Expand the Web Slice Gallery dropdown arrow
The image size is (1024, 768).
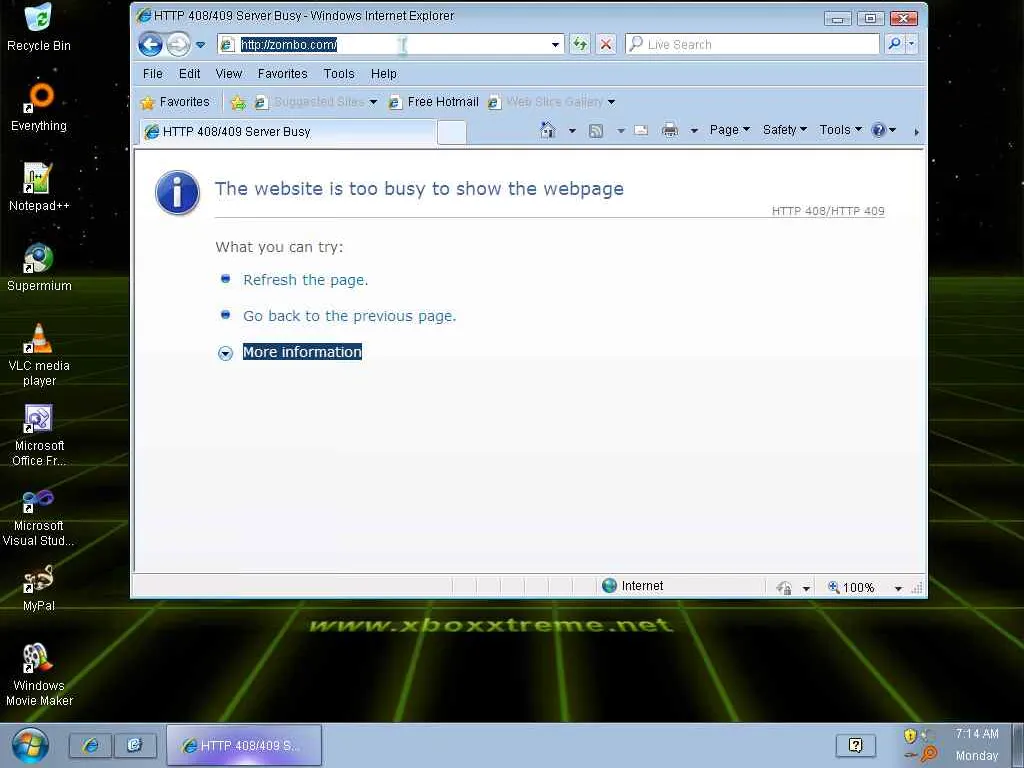coord(611,102)
